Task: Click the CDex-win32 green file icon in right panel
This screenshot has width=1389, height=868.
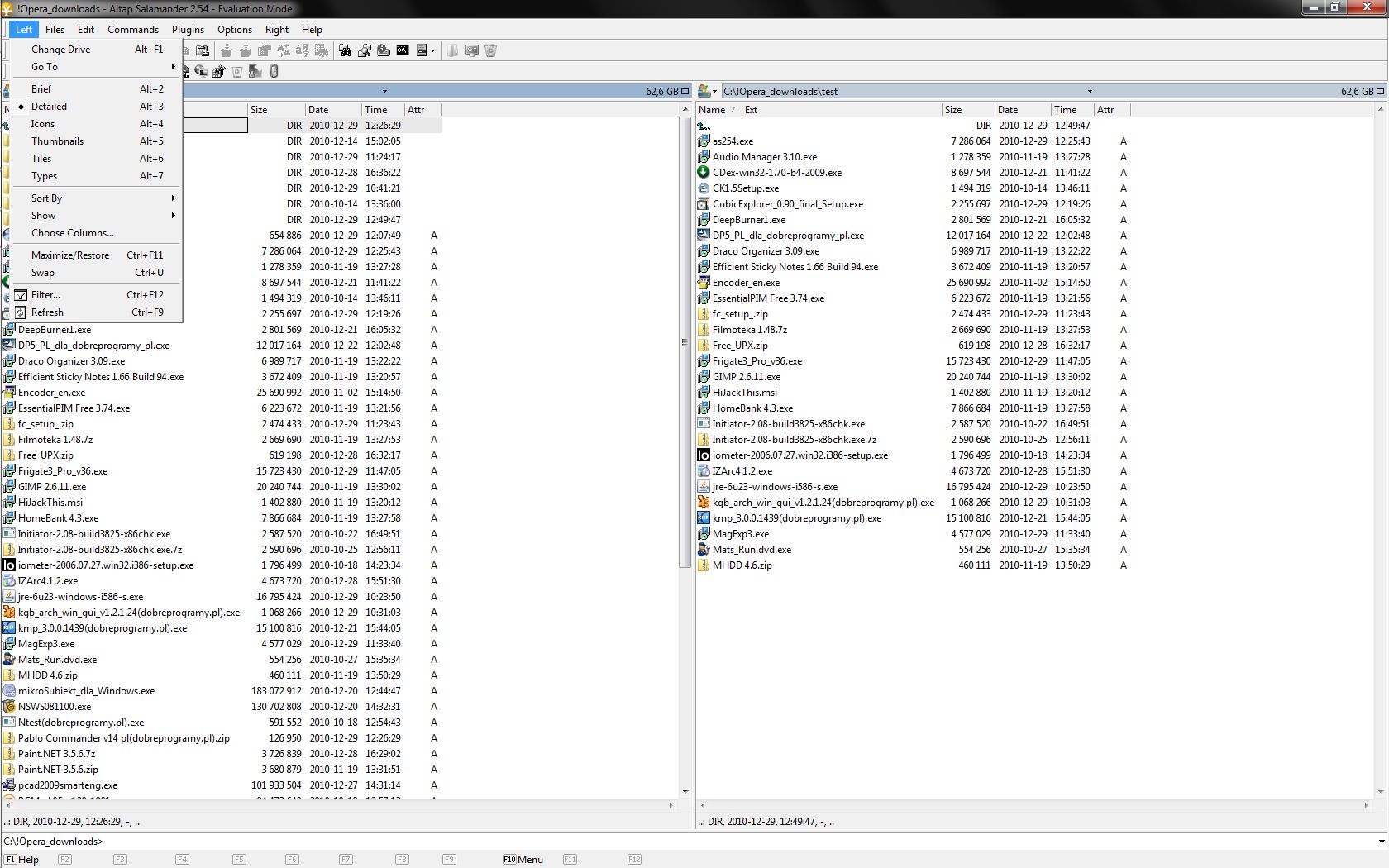Action: [704, 173]
